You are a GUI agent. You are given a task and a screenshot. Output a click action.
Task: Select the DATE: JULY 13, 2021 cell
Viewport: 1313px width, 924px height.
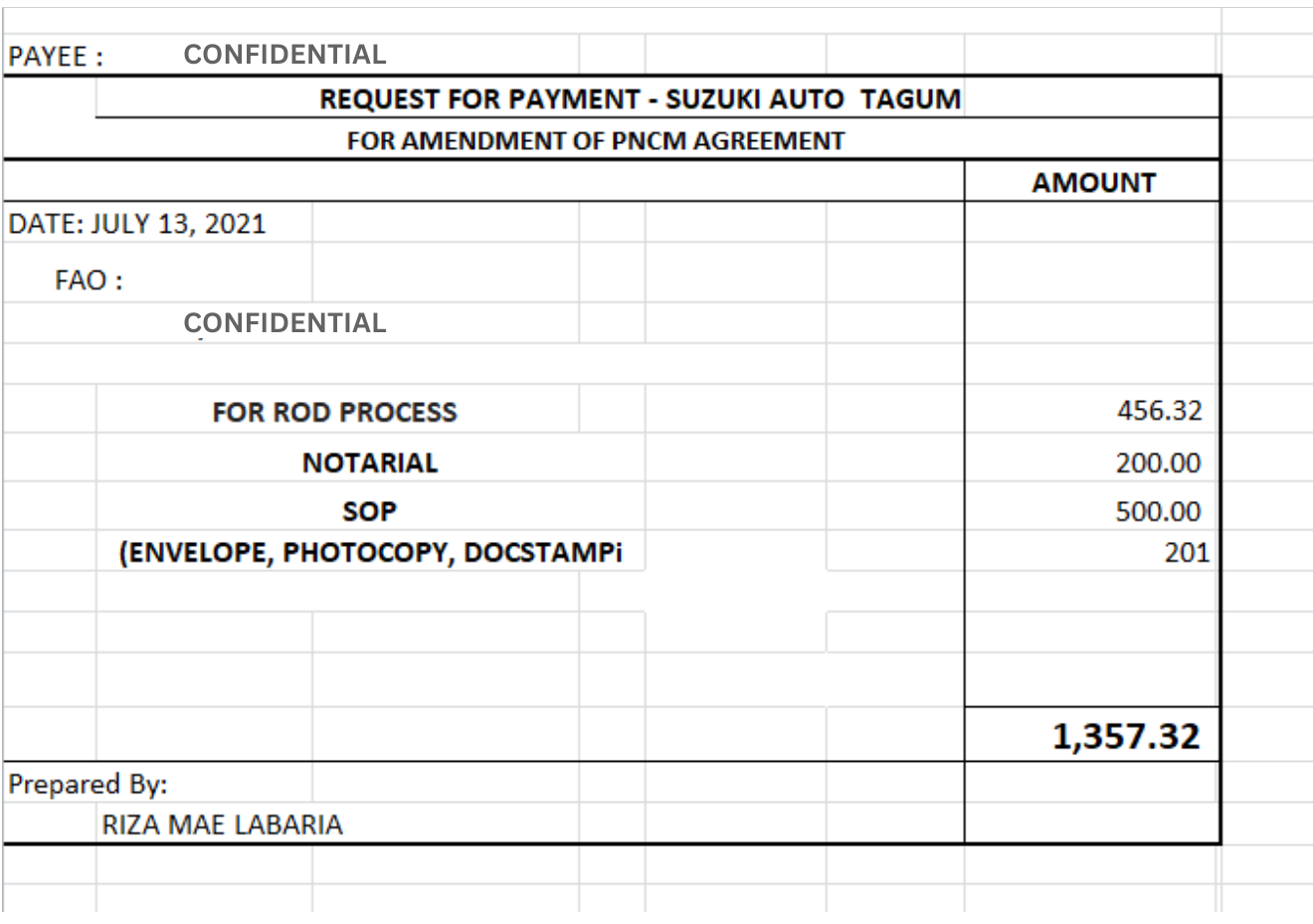(x=137, y=224)
